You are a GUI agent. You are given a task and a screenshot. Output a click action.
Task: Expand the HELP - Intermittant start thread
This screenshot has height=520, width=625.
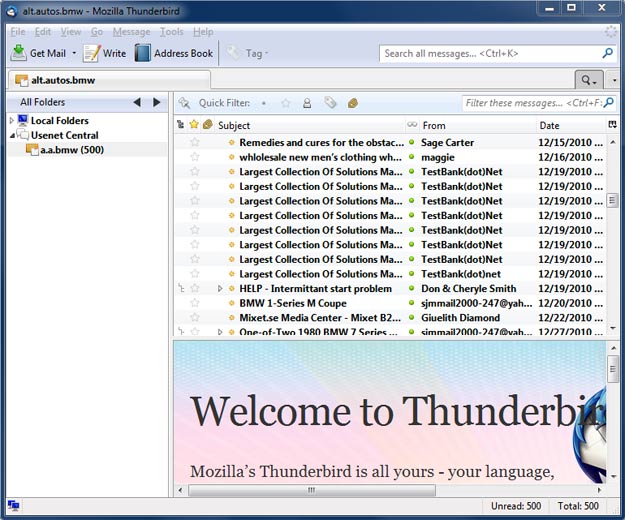[x=220, y=288]
